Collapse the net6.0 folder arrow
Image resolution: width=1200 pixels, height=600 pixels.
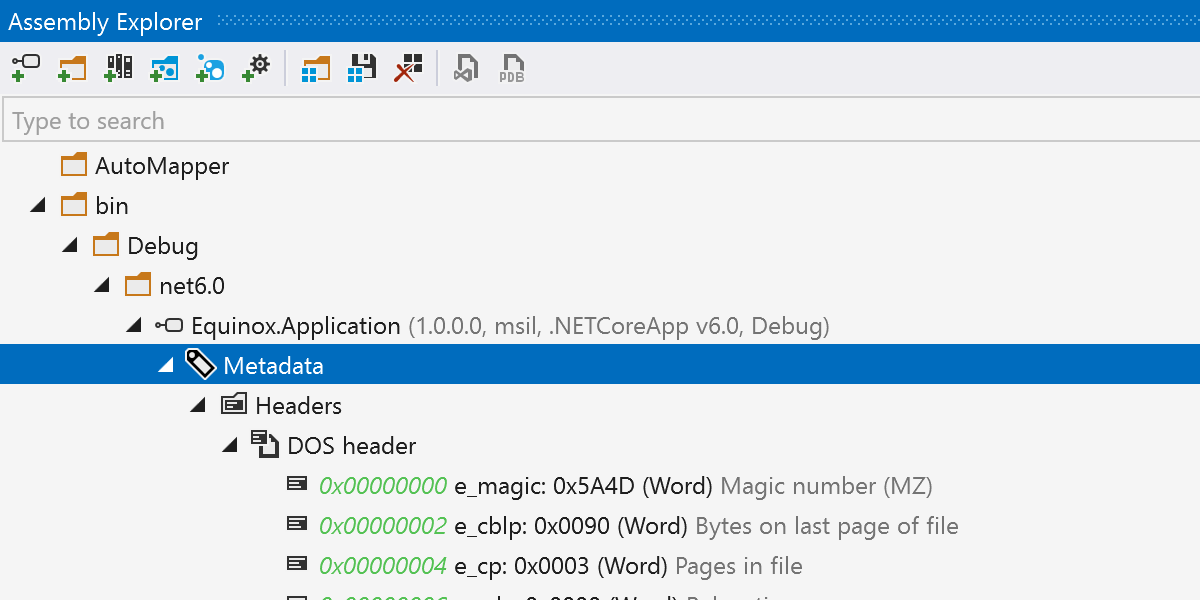(x=102, y=286)
